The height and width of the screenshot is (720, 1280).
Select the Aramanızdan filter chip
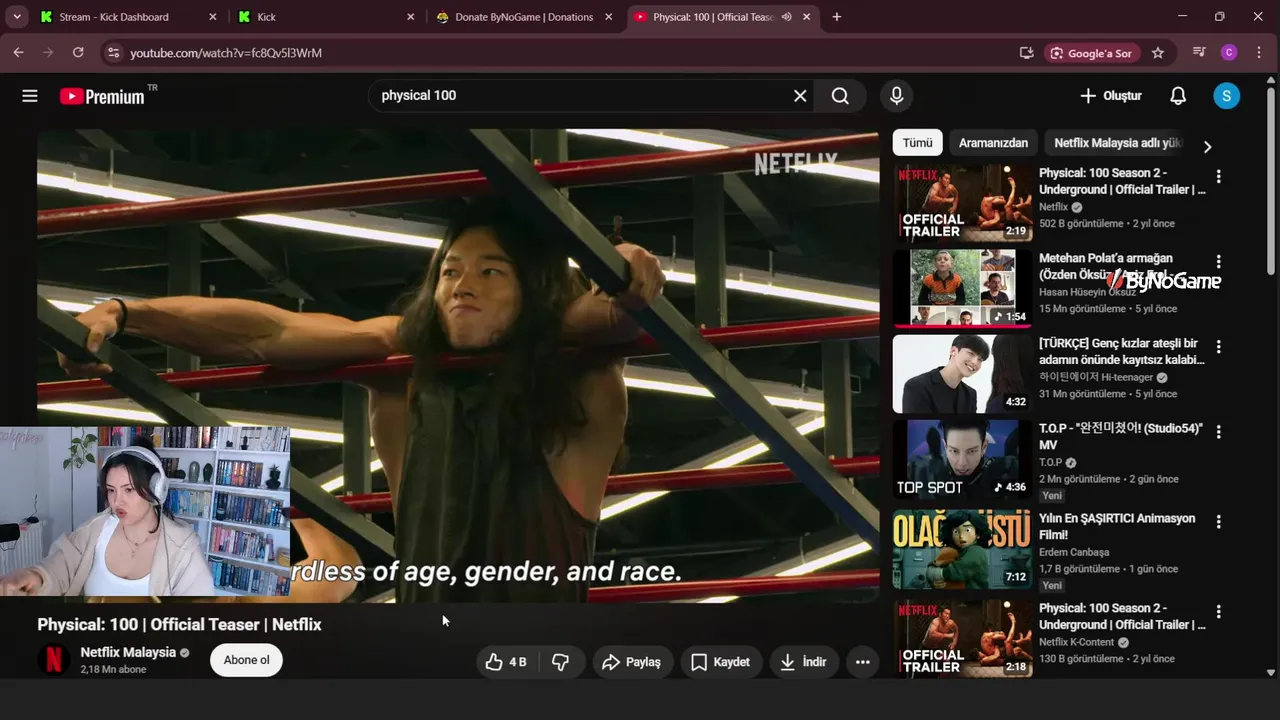tap(993, 143)
